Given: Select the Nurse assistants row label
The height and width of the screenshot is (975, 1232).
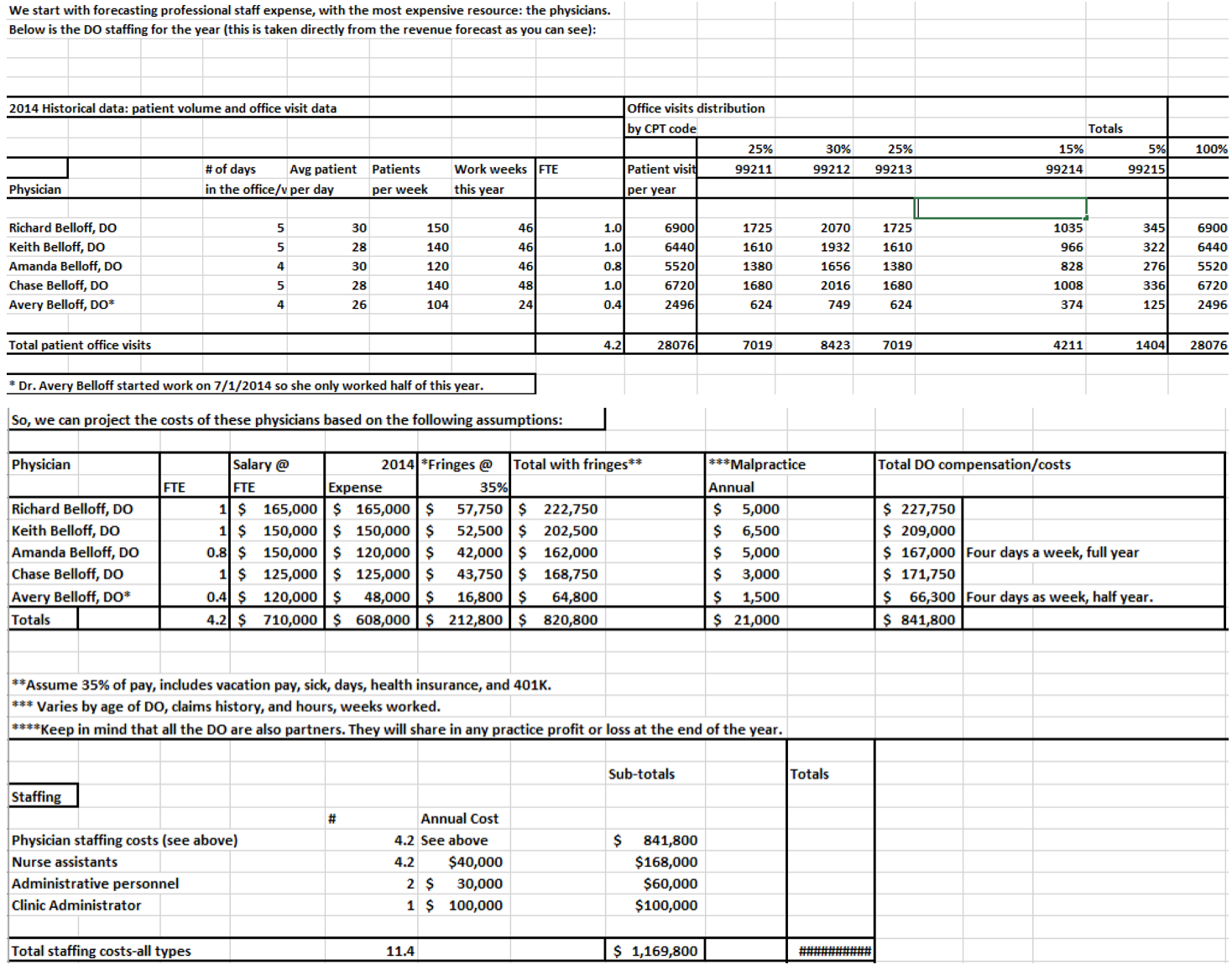Looking at the screenshot, I should [x=65, y=862].
